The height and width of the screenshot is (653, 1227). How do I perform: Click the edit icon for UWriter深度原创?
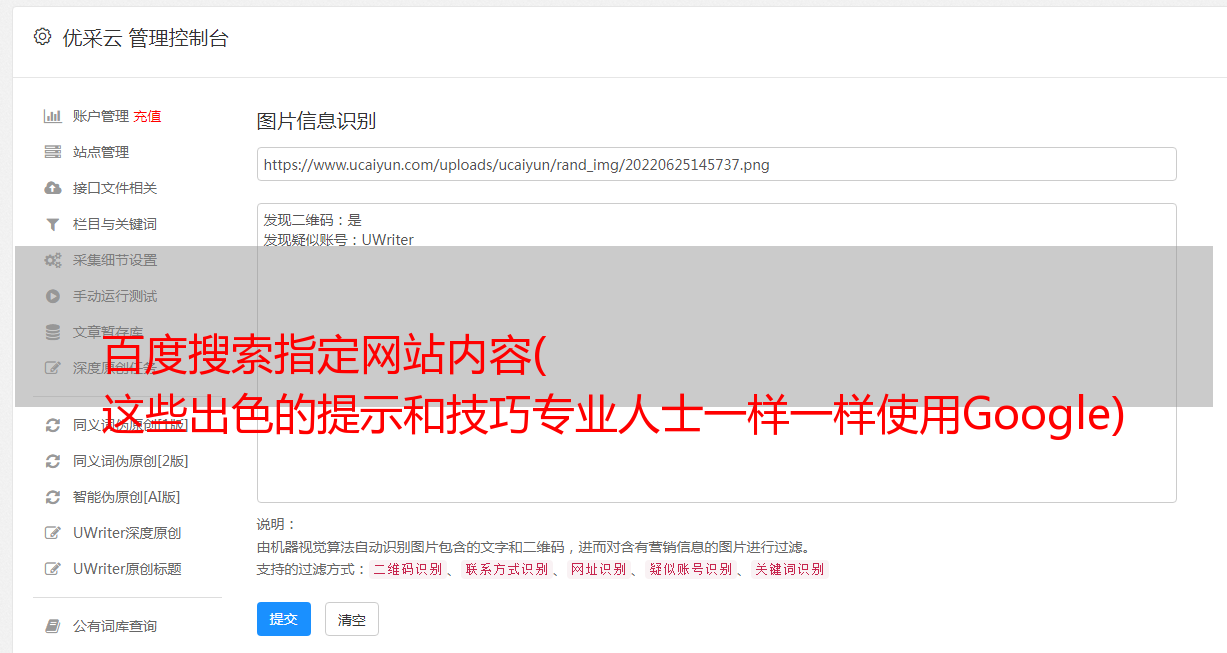pos(53,533)
